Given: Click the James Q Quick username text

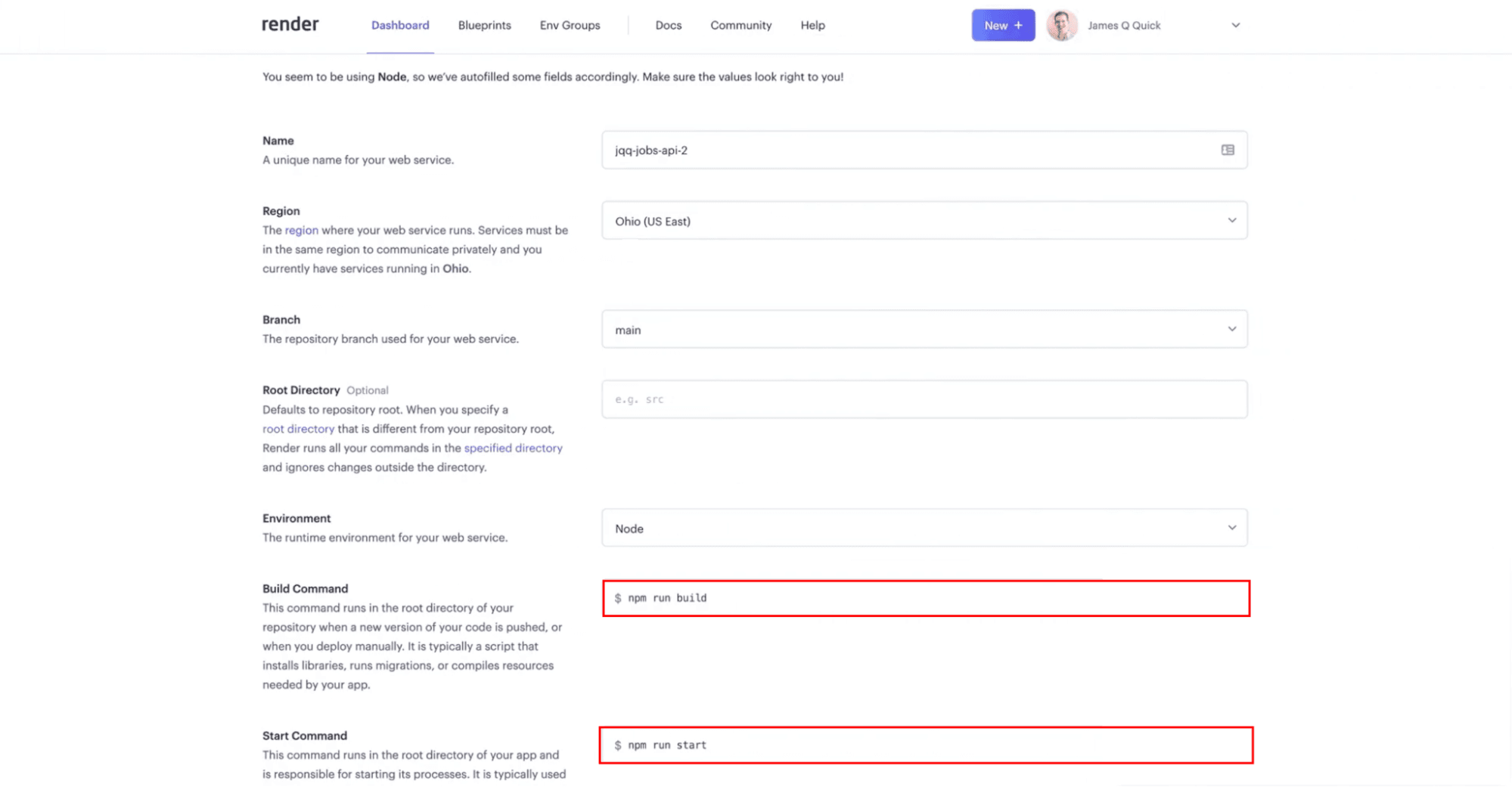Looking at the screenshot, I should (1123, 25).
